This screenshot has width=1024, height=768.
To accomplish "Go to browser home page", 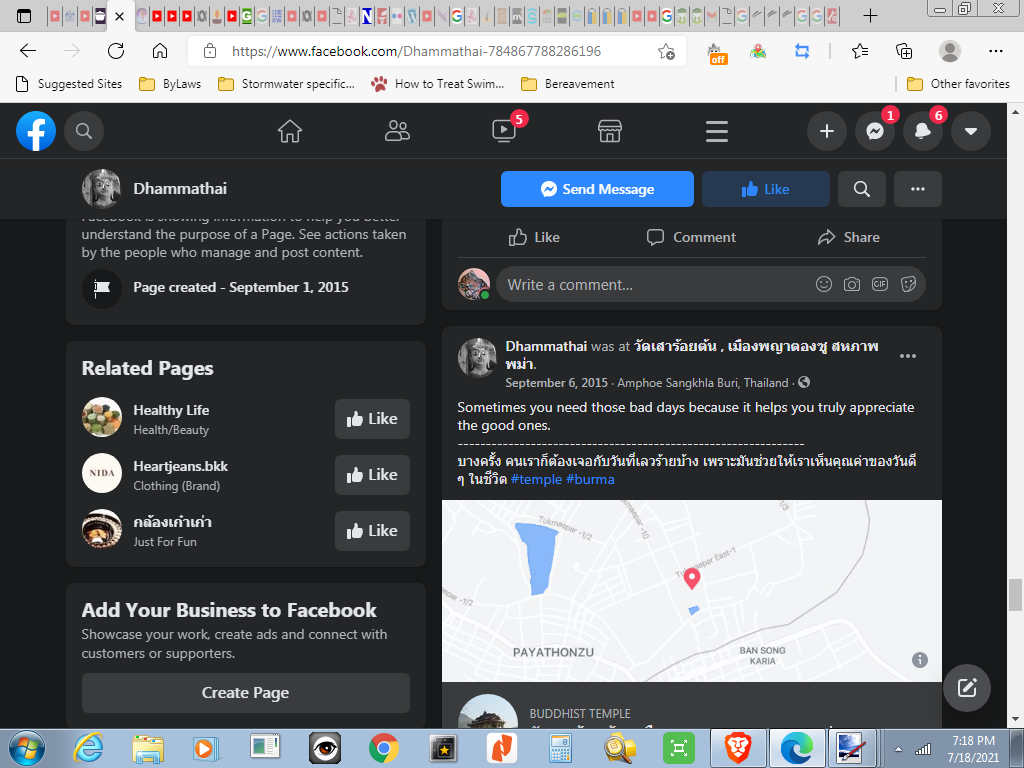I will (160, 51).
